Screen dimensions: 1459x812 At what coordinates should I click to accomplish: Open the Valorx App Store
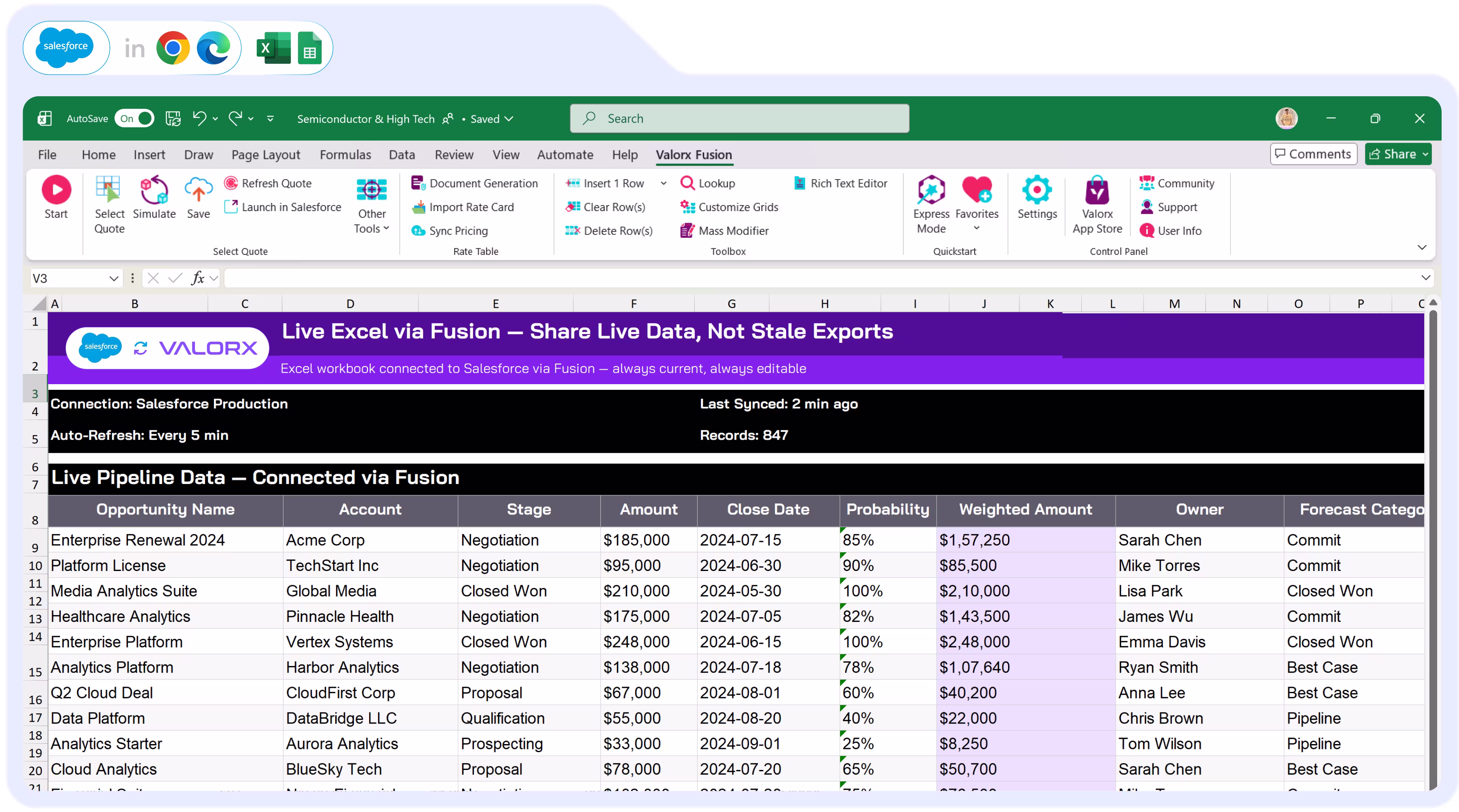tap(1097, 204)
